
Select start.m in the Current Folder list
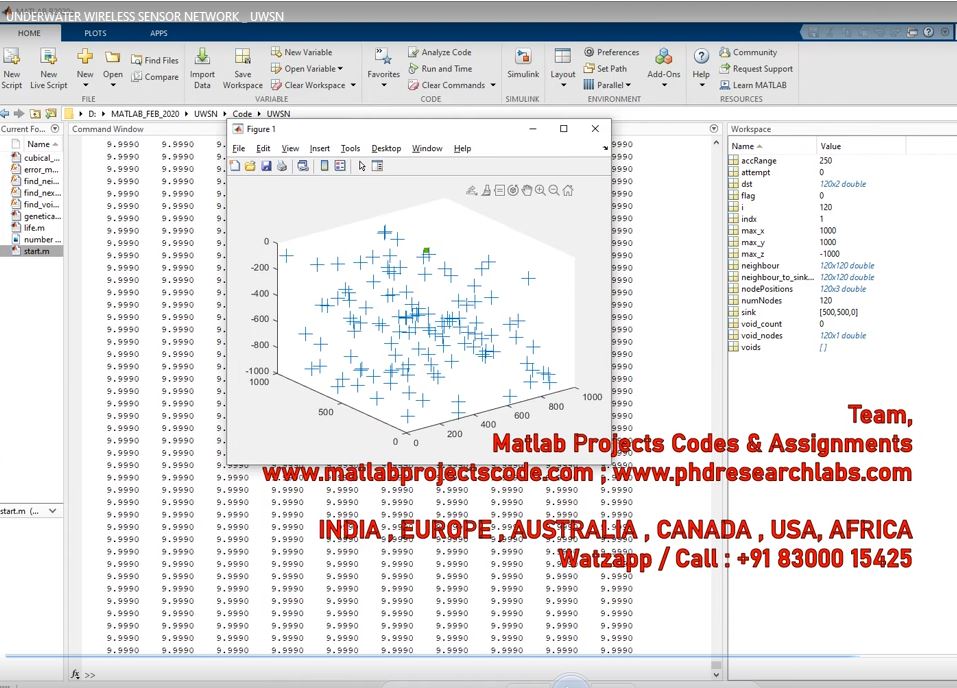(42, 251)
